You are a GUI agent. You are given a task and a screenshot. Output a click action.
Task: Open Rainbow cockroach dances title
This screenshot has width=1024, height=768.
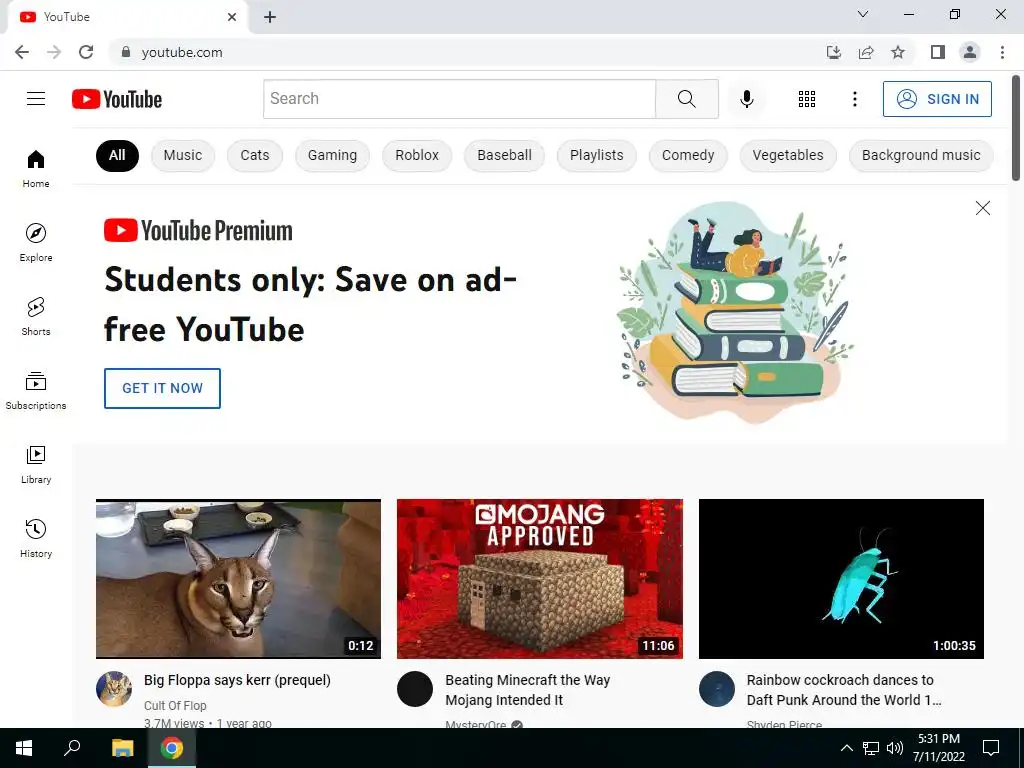(x=844, y=690)
